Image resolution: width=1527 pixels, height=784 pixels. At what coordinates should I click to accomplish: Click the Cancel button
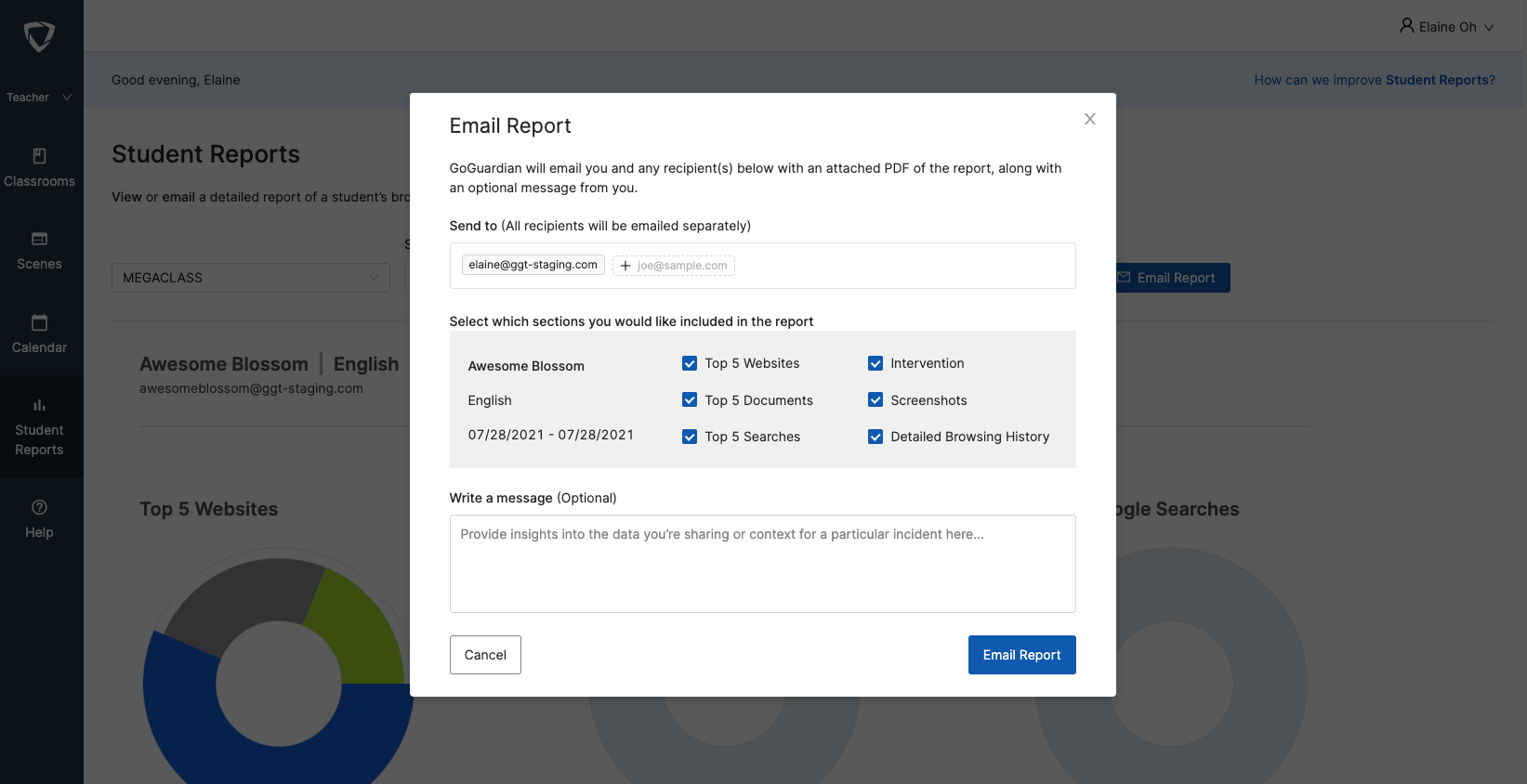(485, 655)
